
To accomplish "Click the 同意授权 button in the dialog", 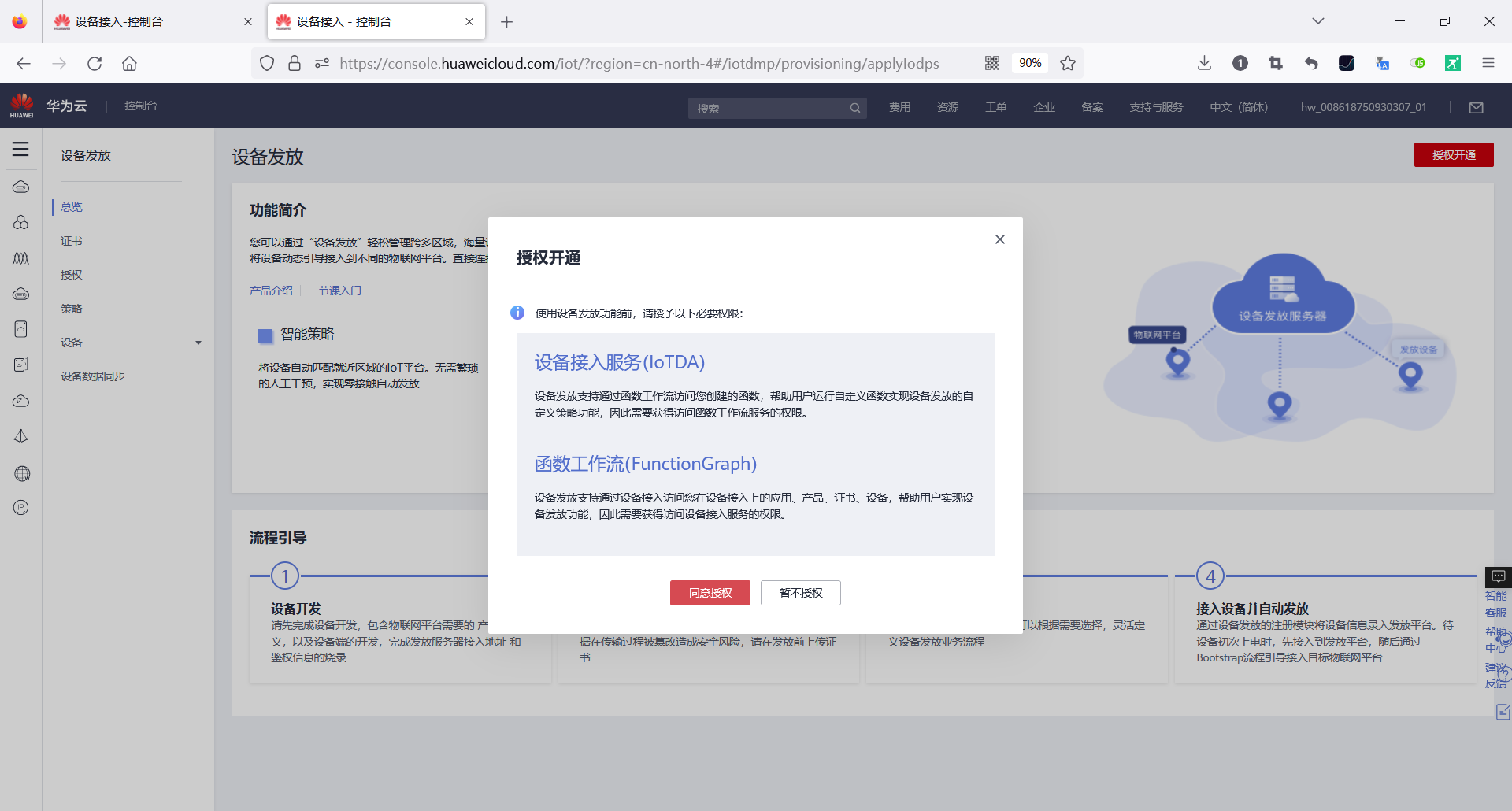I will pyautogui.click(x=710, y=593).
